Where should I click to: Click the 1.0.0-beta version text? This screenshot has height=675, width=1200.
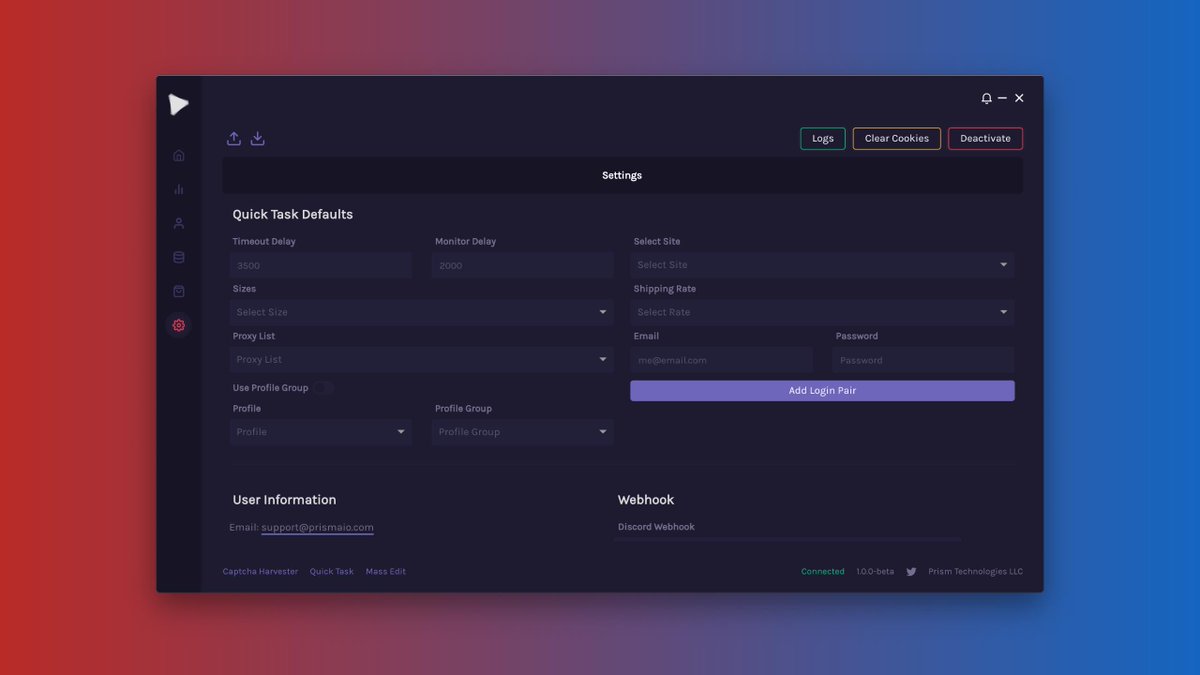(x=875, y=572)
